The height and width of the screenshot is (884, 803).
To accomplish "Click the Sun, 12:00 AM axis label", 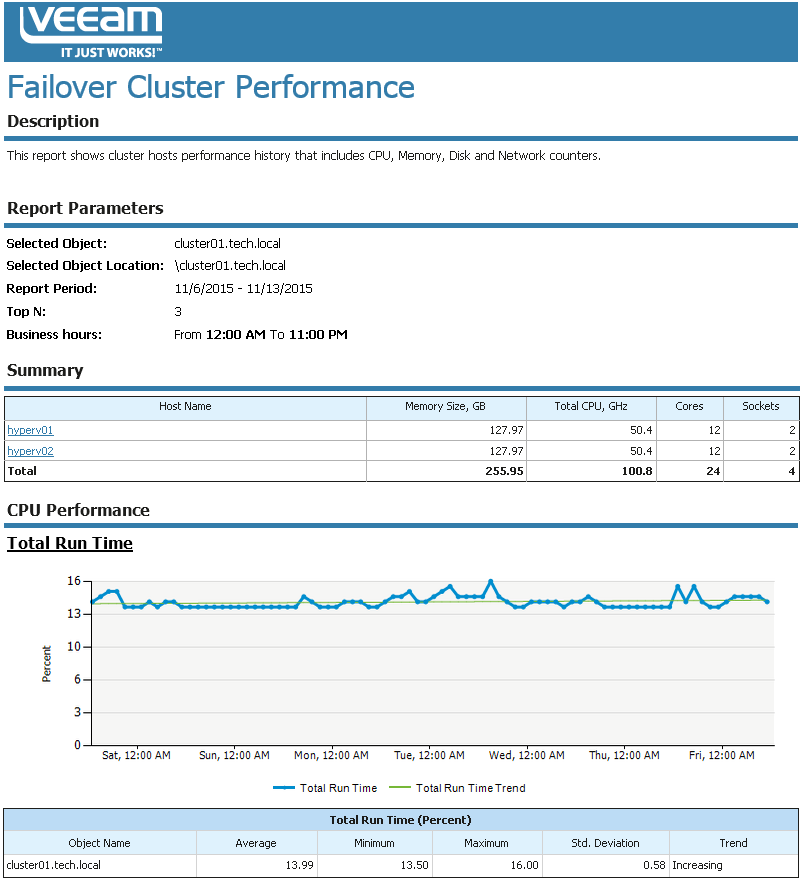I will coord(234,755).
